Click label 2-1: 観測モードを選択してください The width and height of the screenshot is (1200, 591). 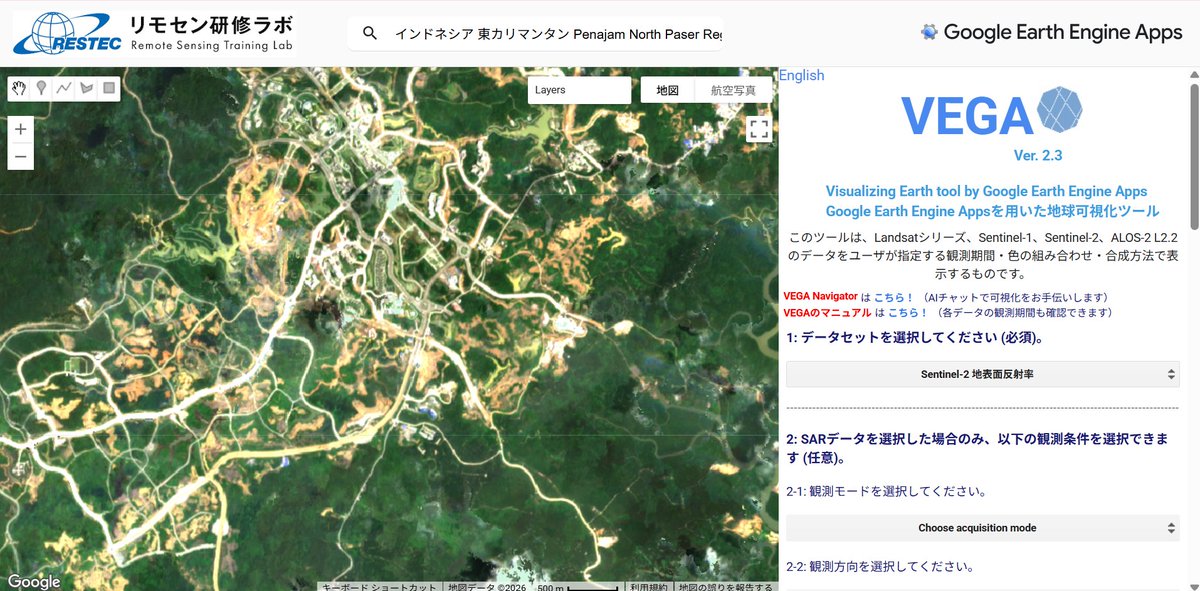[x=886, y=491]
